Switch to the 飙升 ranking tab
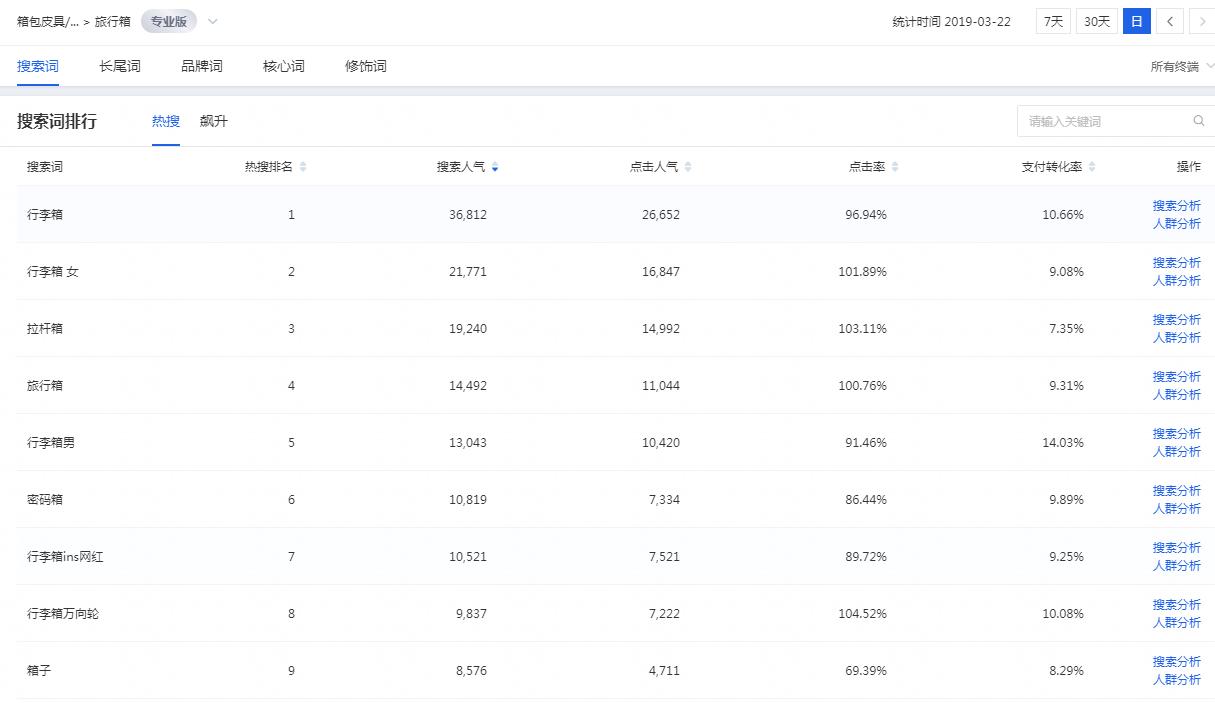 tap(215, 121)
